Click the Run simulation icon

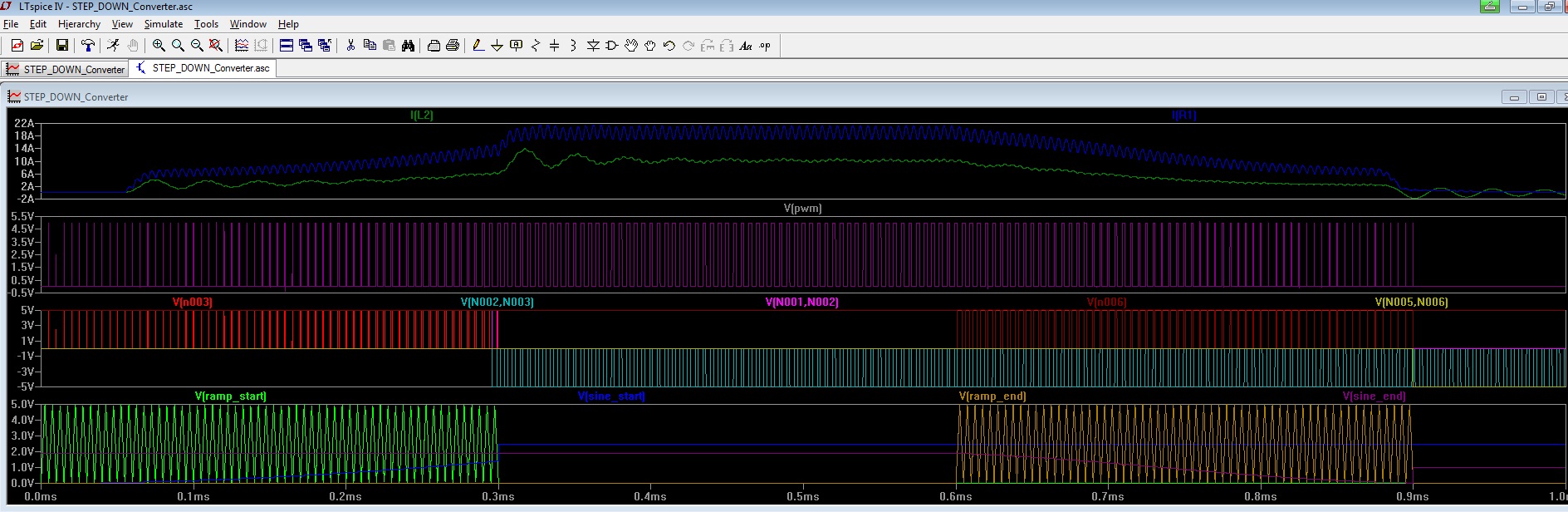tap(113, 46)
